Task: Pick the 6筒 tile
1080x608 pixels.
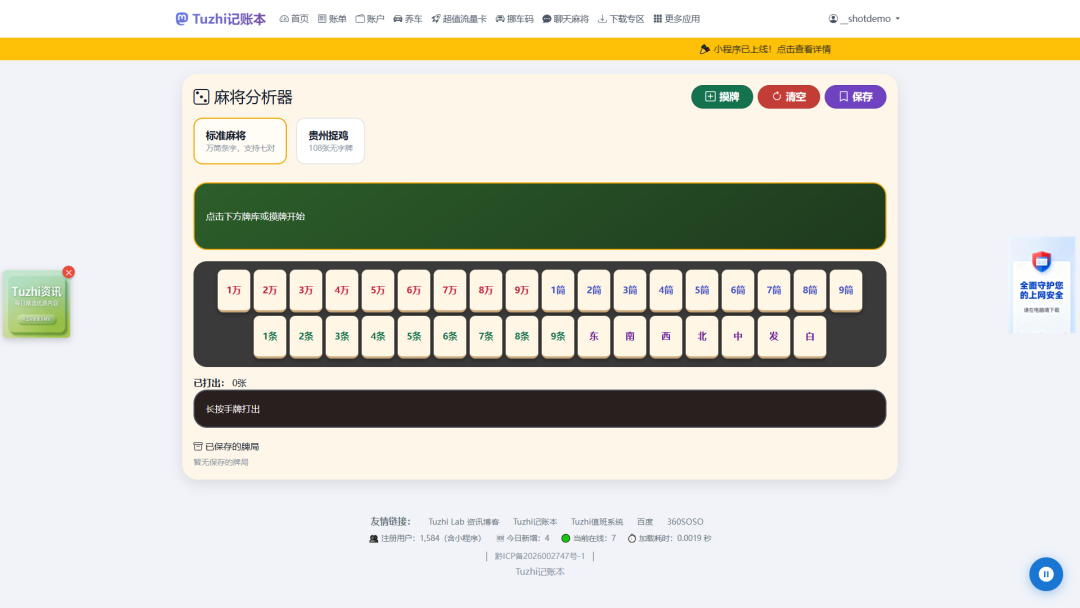Action: pyautogui.click(x=738, y=291)
